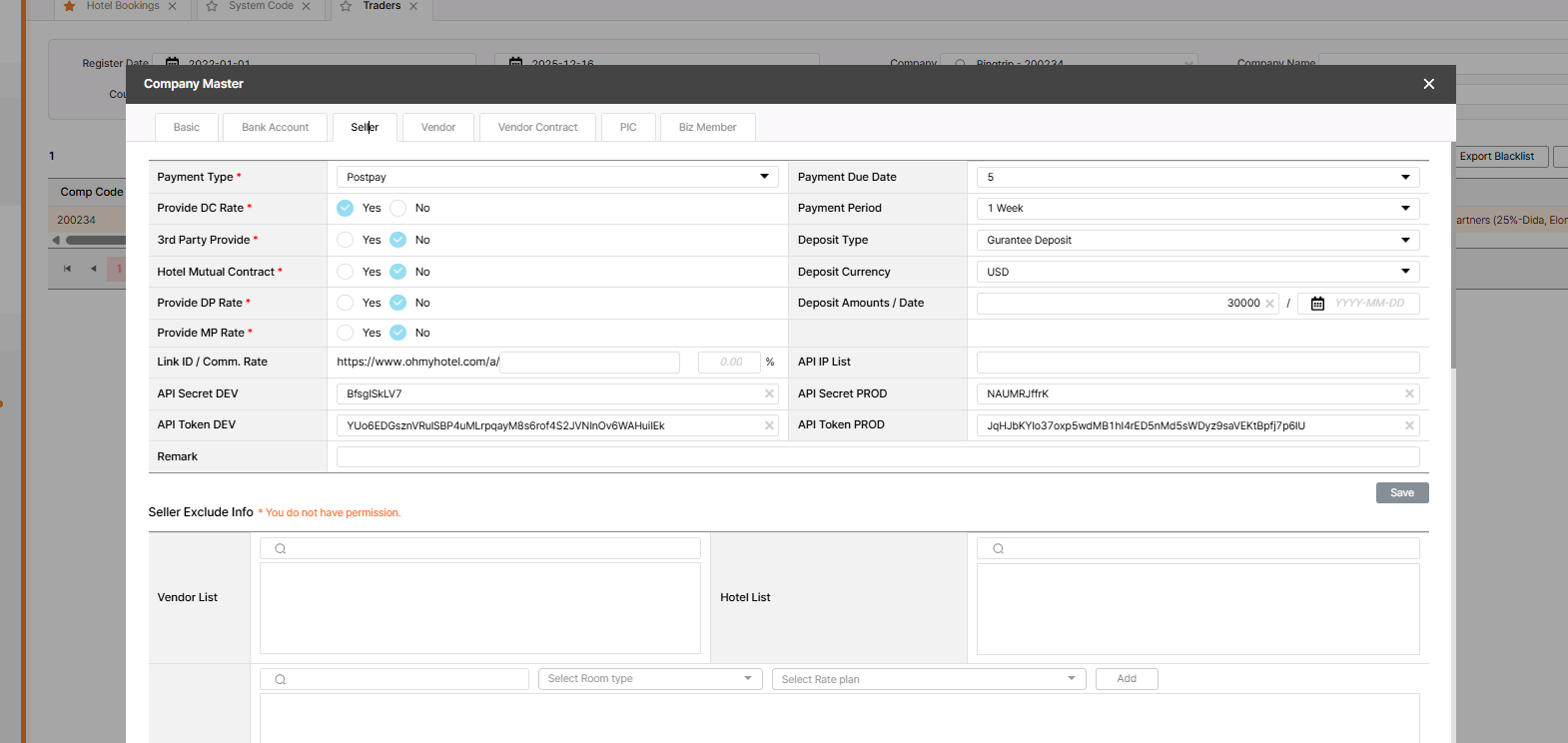
Task: Click calendar icon next to Deposit date
Action: [1317, 304]
